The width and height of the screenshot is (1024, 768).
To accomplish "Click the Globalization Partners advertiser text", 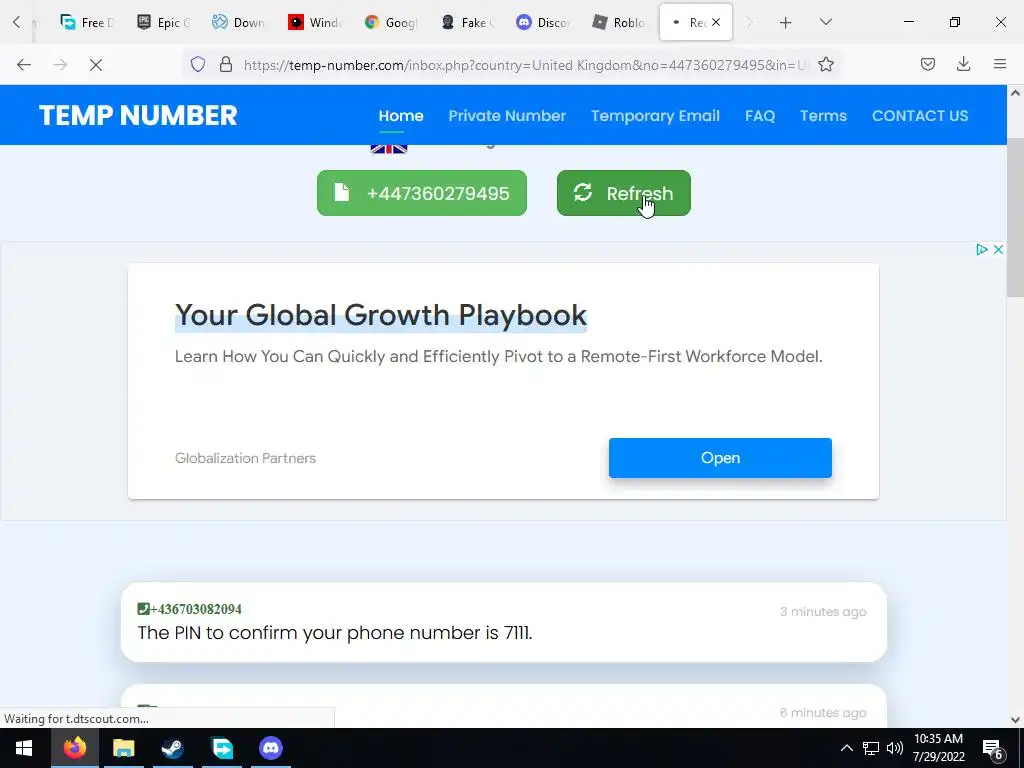I will [245, 458].
